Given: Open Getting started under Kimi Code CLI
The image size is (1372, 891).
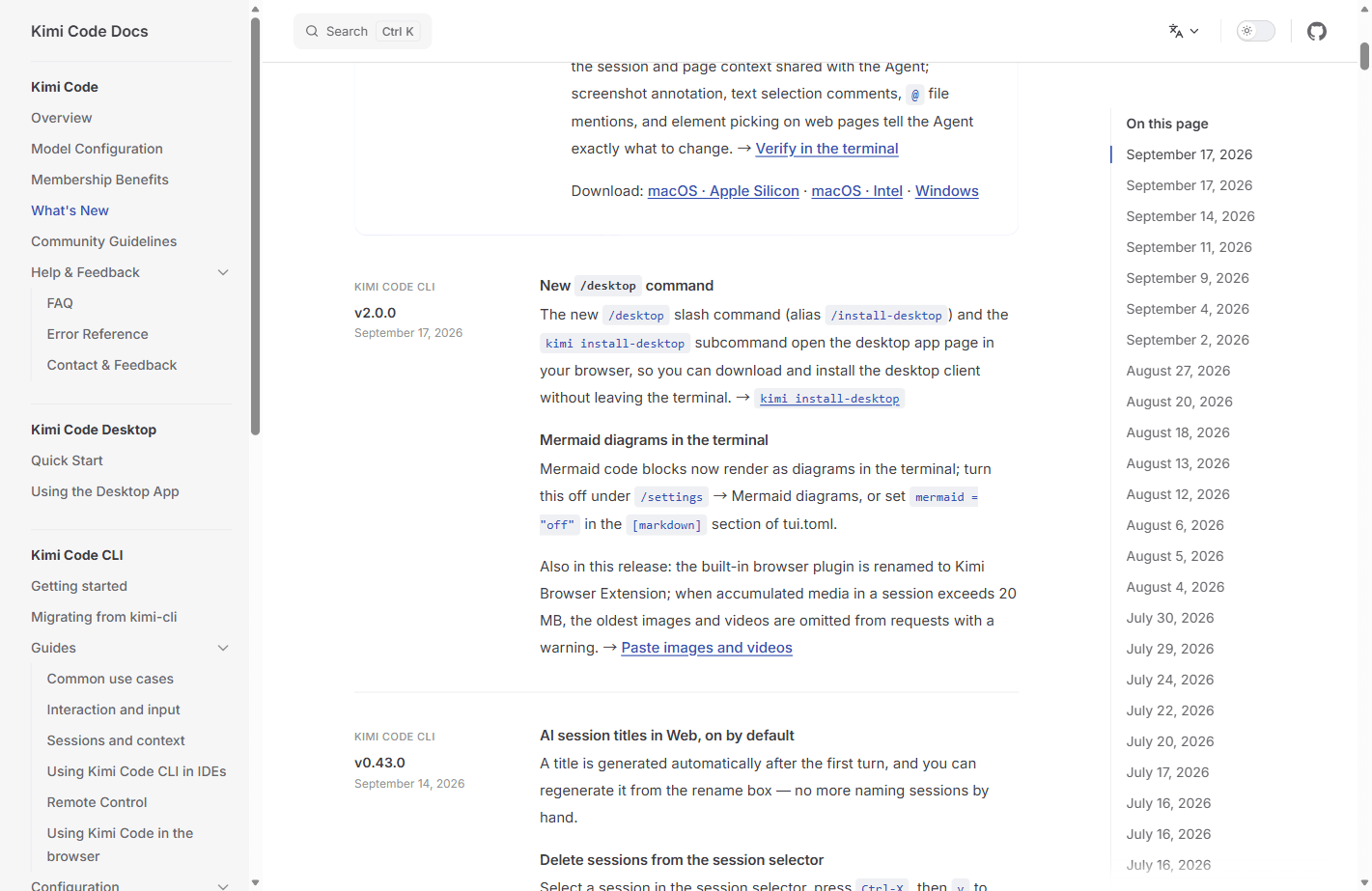Looking at the screenshot, I should (x=79, y=586).
